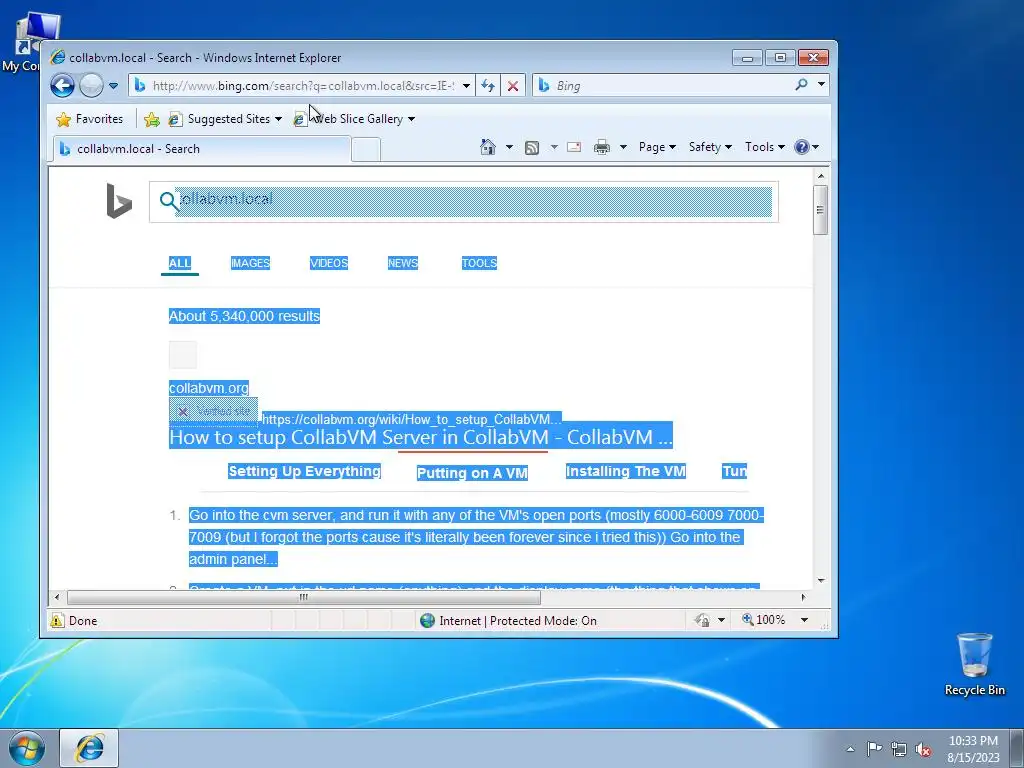Click the horizontal scrollbar right arrow
This screenshot has width=1024, height=768.
803,597
